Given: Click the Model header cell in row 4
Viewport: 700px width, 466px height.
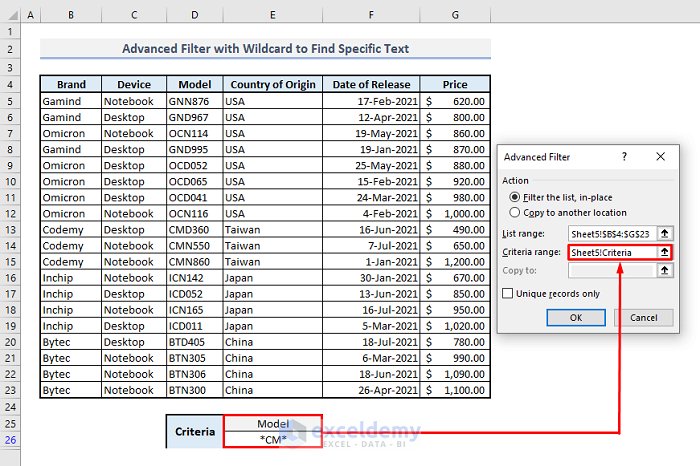Looking at the screenshot, I should [195, 84].
